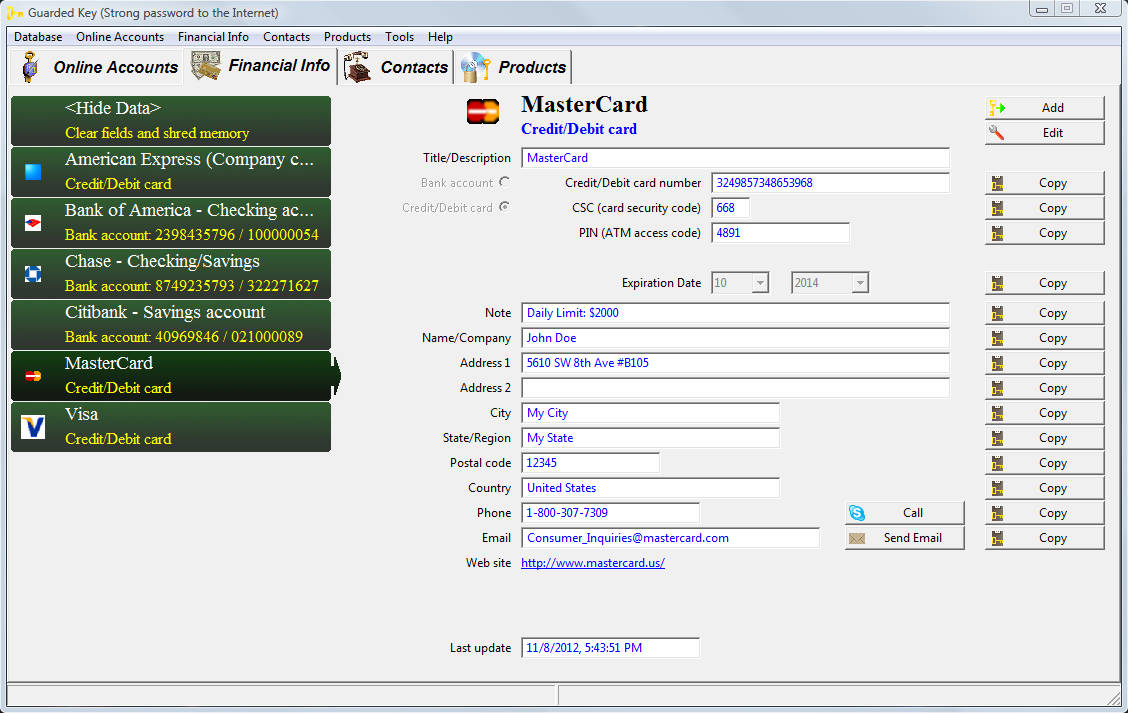This screenshot has width=1128, height=713.
Task: Click the copy icon for State/Region
Action: pos(997,438)
